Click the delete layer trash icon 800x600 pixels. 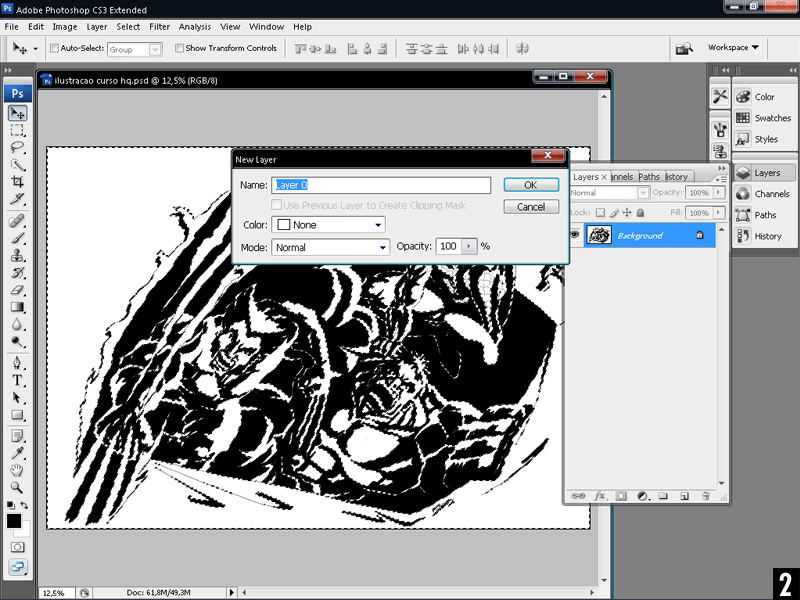pos(705,496)
